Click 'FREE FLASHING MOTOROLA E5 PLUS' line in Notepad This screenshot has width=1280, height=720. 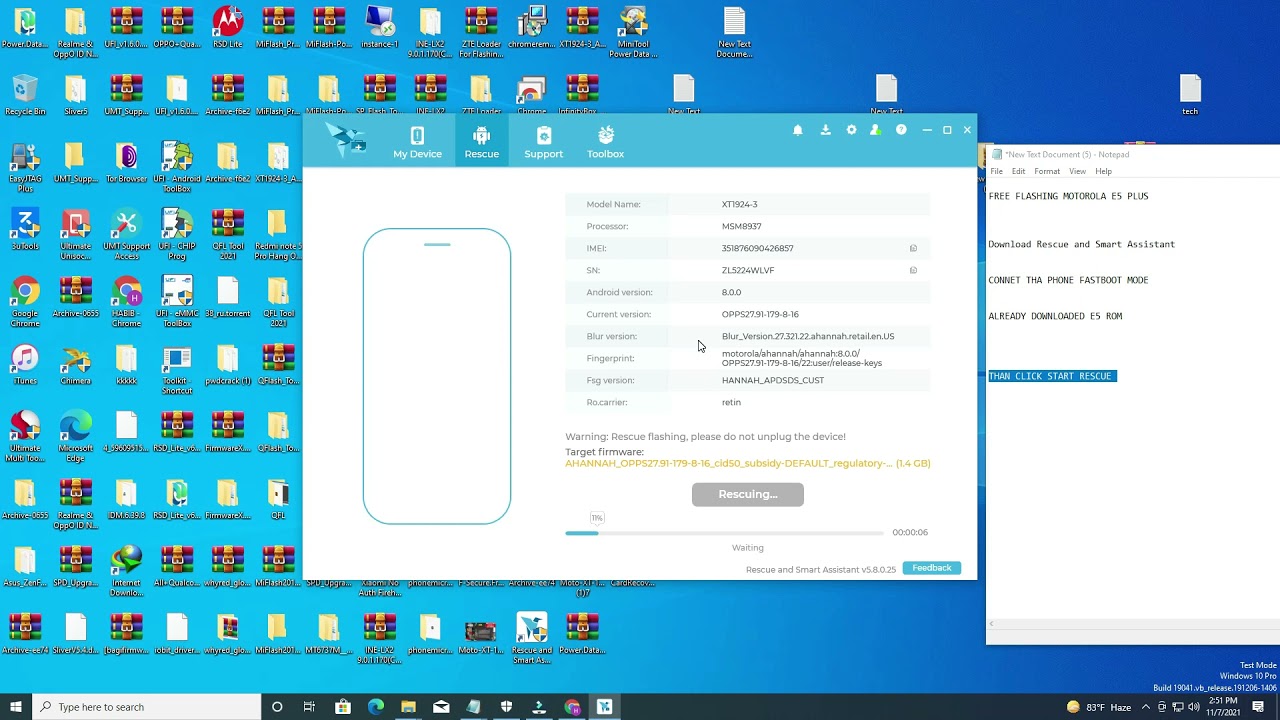coord(1068,196)
